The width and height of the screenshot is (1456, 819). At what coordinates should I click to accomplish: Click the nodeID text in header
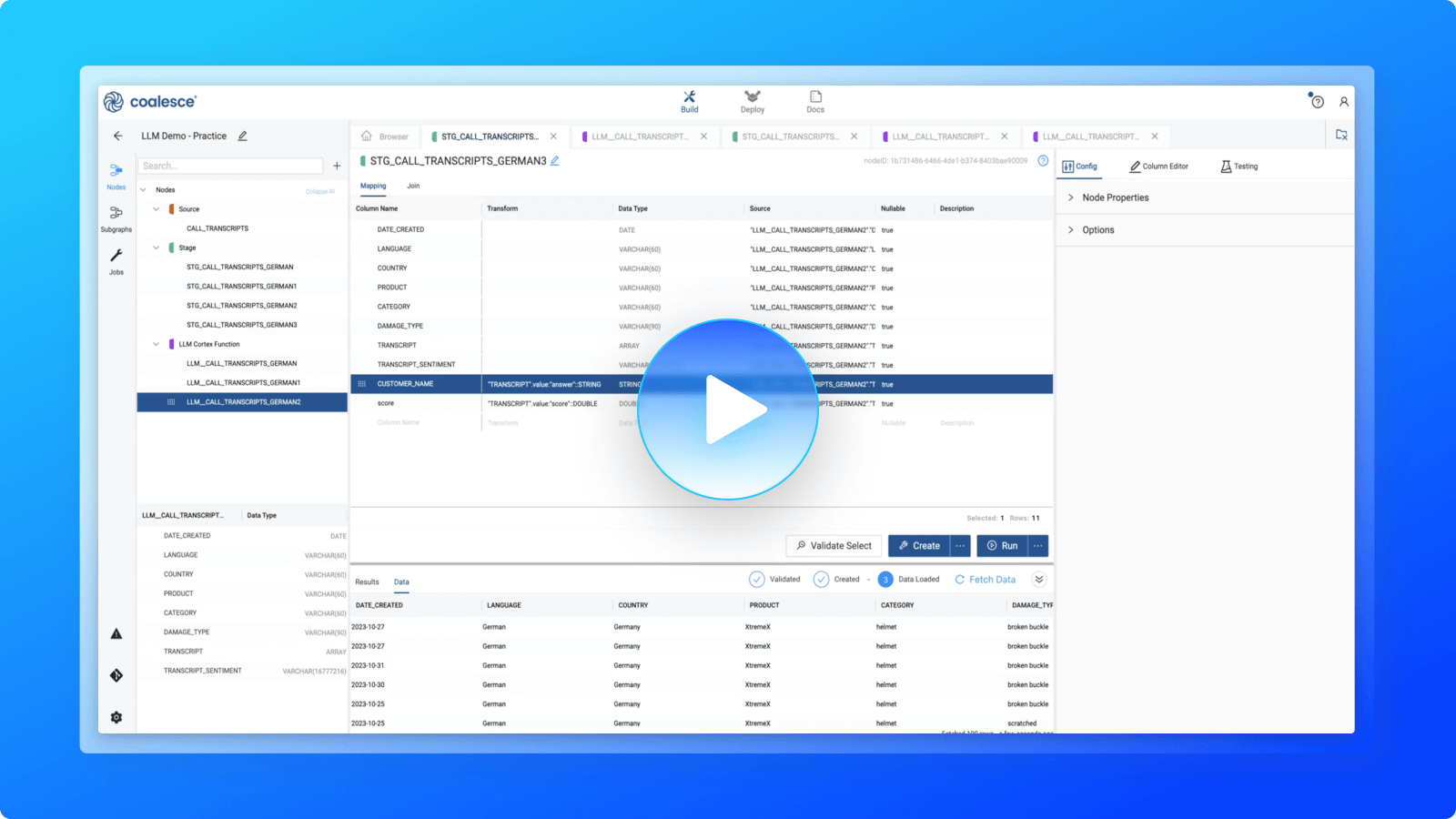(x=945, y=161)
